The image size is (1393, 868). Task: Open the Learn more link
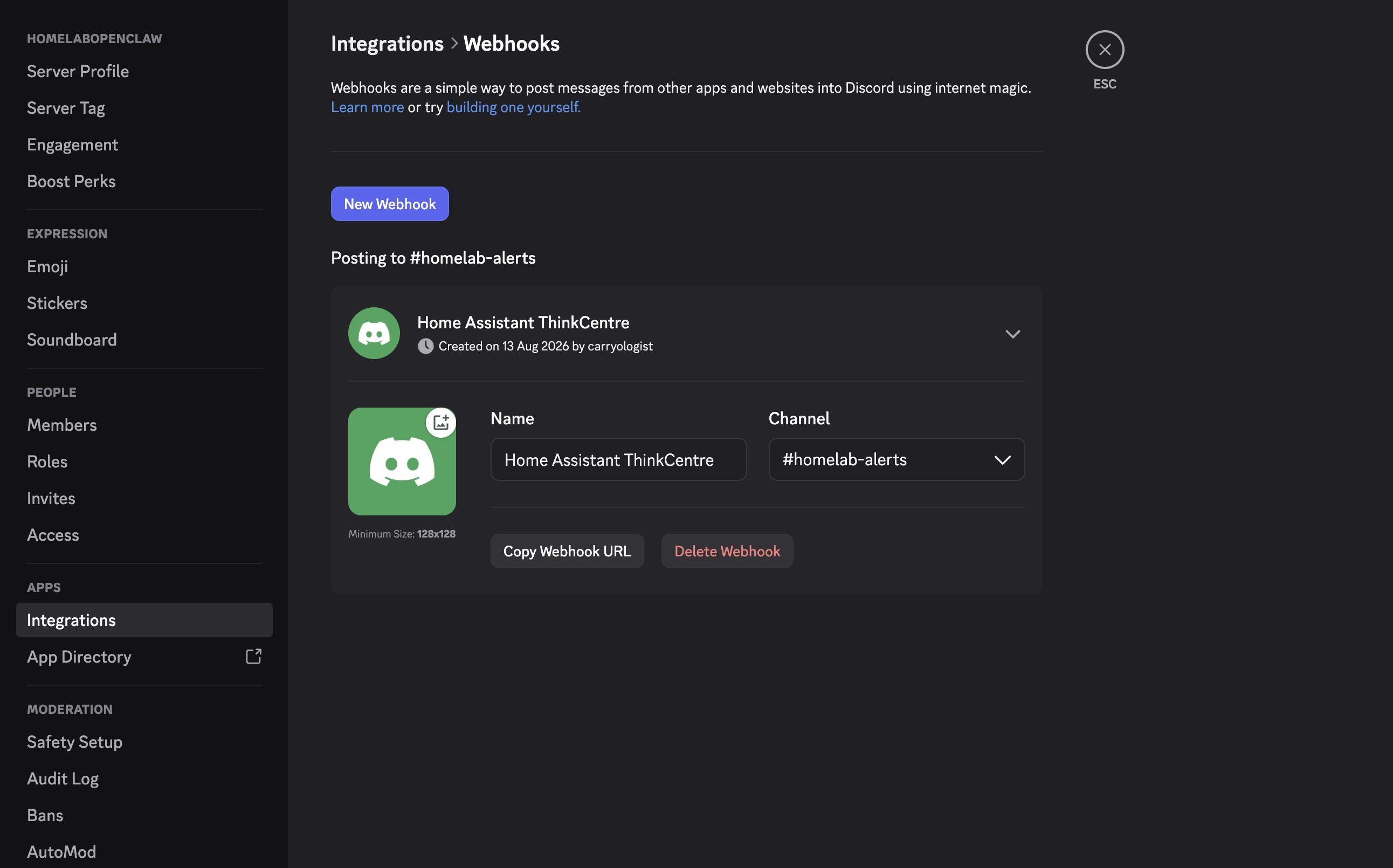point(367,107)
